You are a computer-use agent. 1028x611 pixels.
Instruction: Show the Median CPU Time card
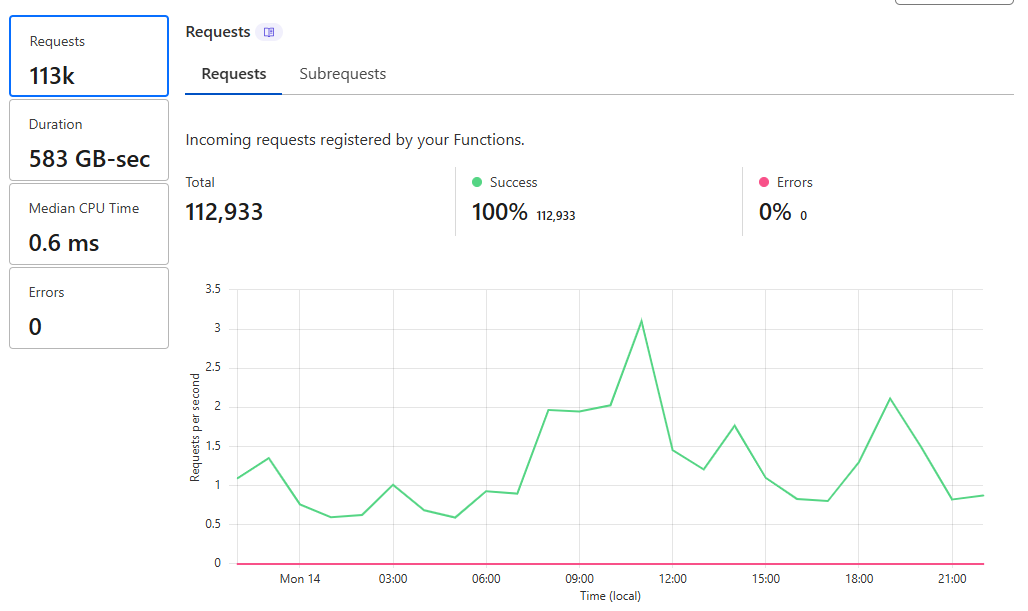89,224
